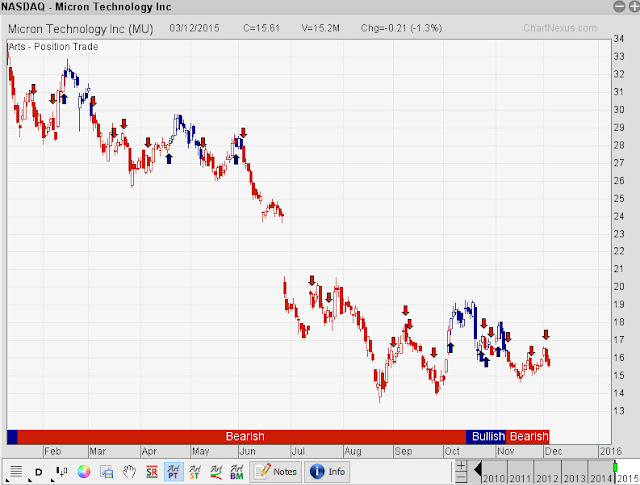Click the red 'Bearish' label in trend bar center
Image resolution: width=640 pixels, height=485 pixels.
pyautogui.click(x=245, y=436)
